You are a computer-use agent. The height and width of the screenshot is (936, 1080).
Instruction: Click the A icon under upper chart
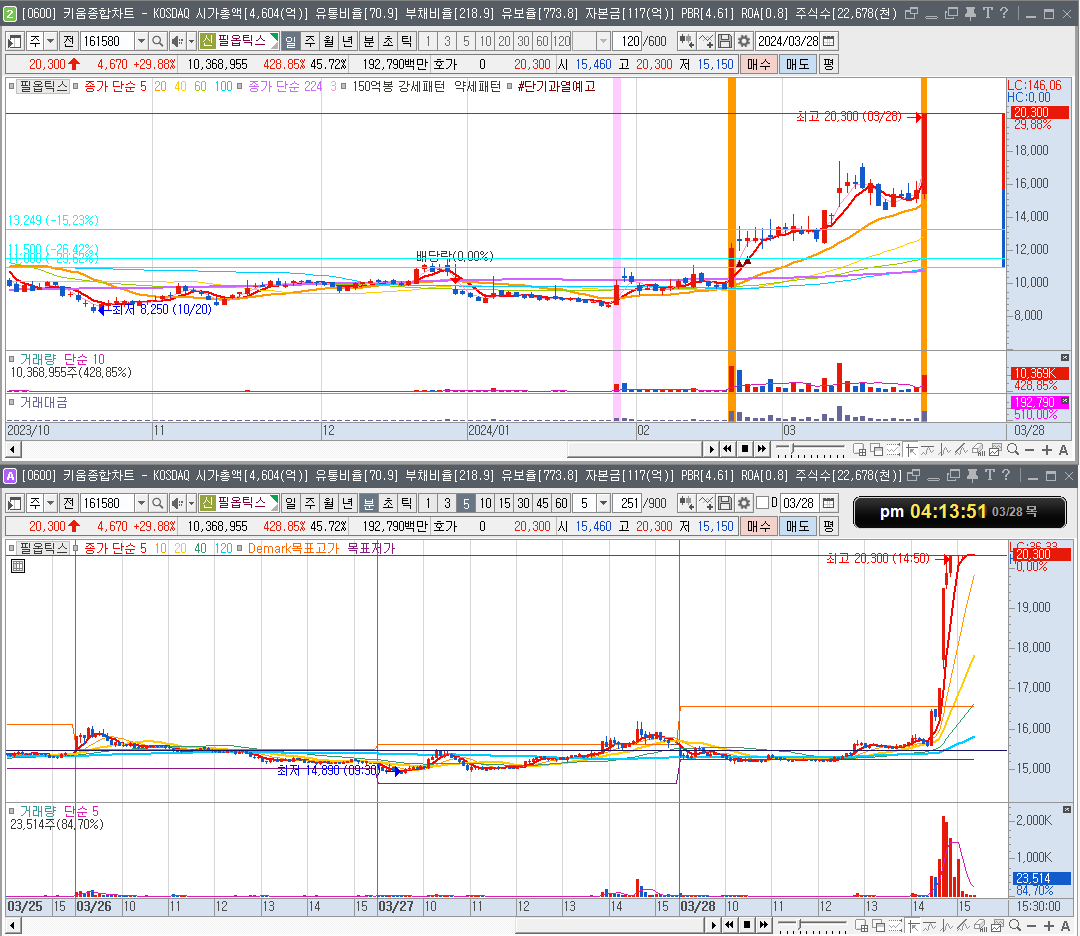click(x=1063, y=450)
